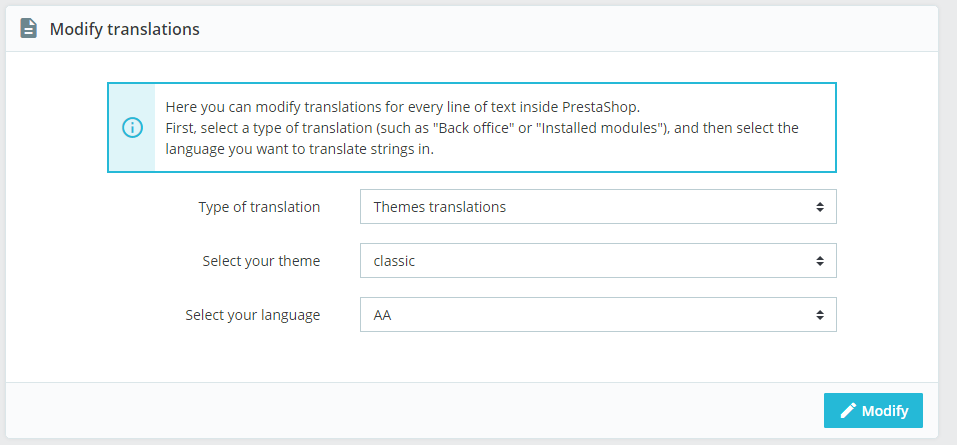Click the Select your theme label
957x445 pixels.
coord(261,261)
